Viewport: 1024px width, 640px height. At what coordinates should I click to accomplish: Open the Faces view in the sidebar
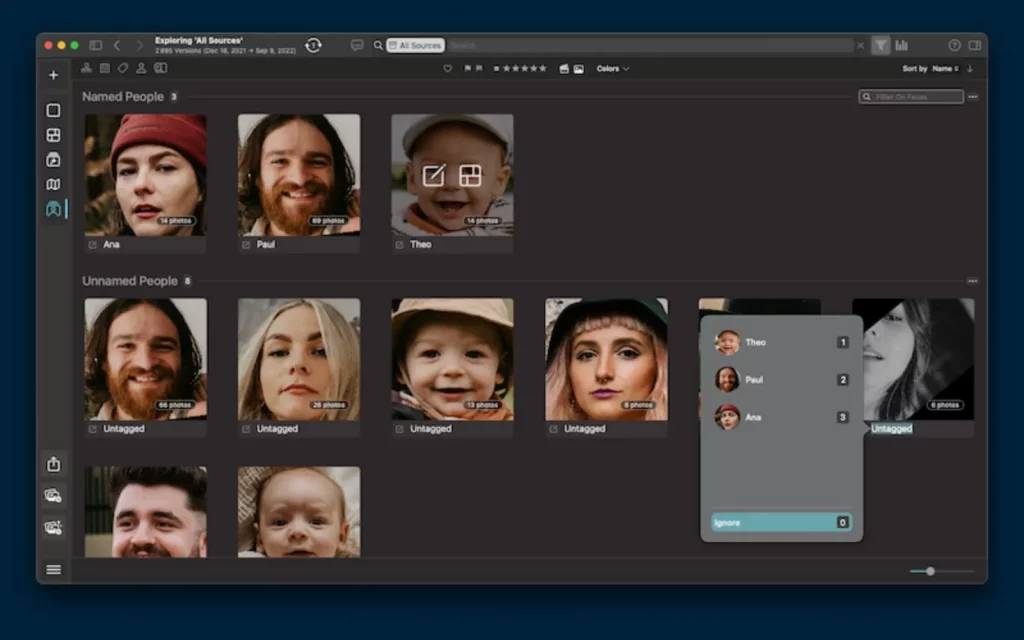(53, 210)
